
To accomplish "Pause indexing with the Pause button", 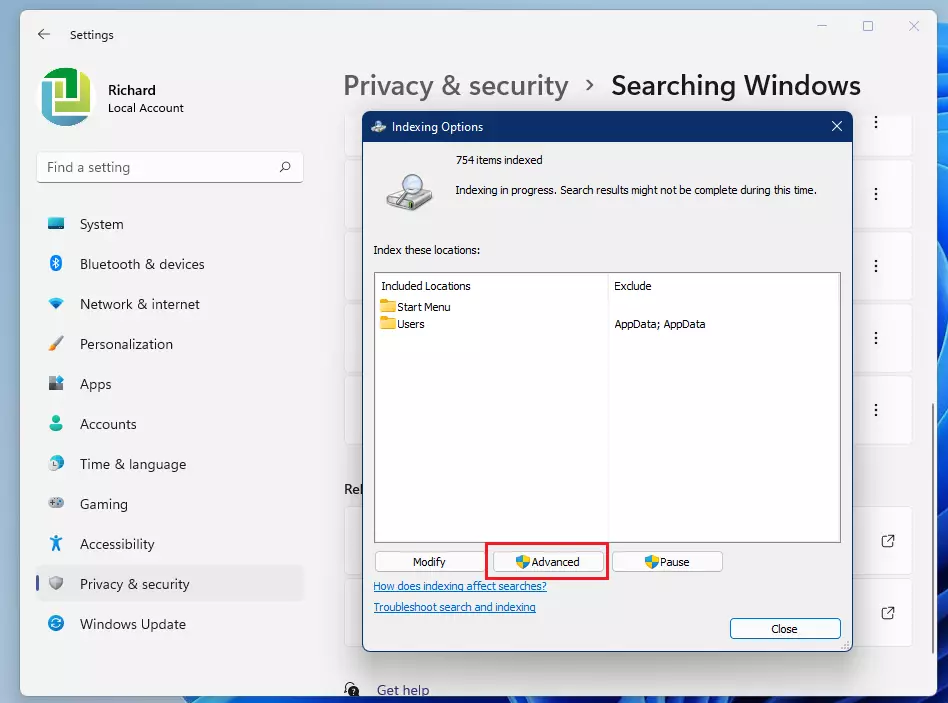I will tap(667, 562).
